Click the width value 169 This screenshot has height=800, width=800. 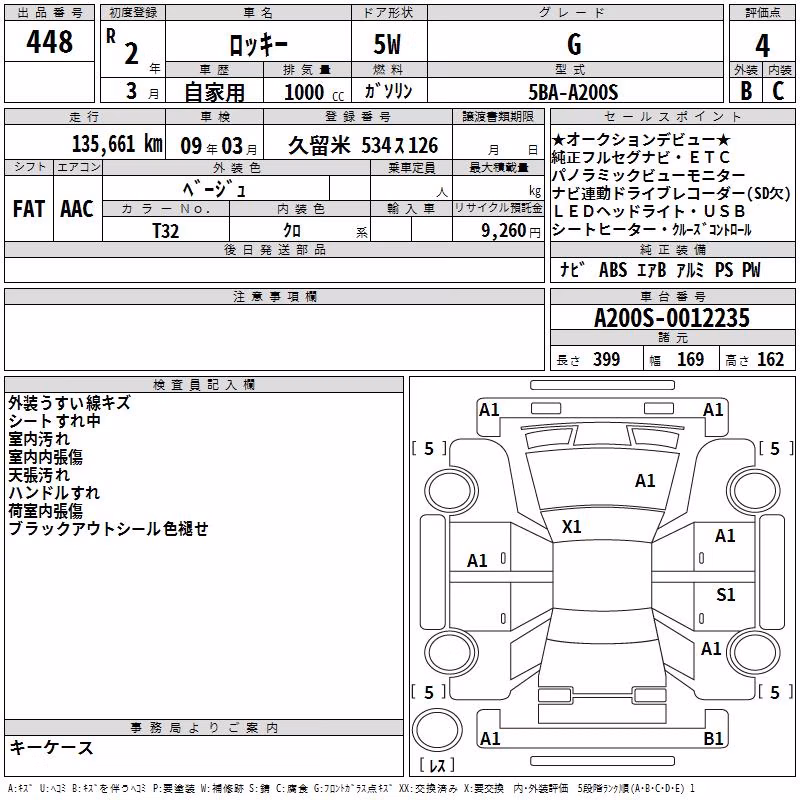coord(690,360)
